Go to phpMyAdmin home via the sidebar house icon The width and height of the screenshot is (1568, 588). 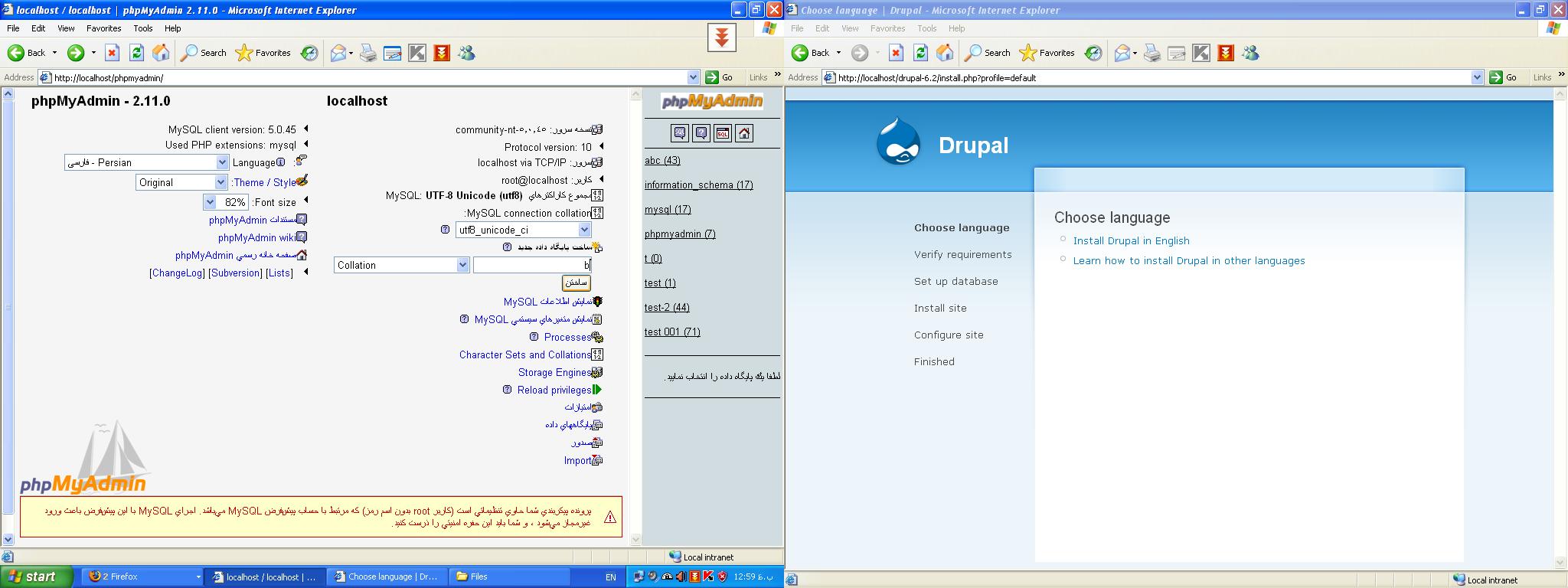(x=744, y=133)
